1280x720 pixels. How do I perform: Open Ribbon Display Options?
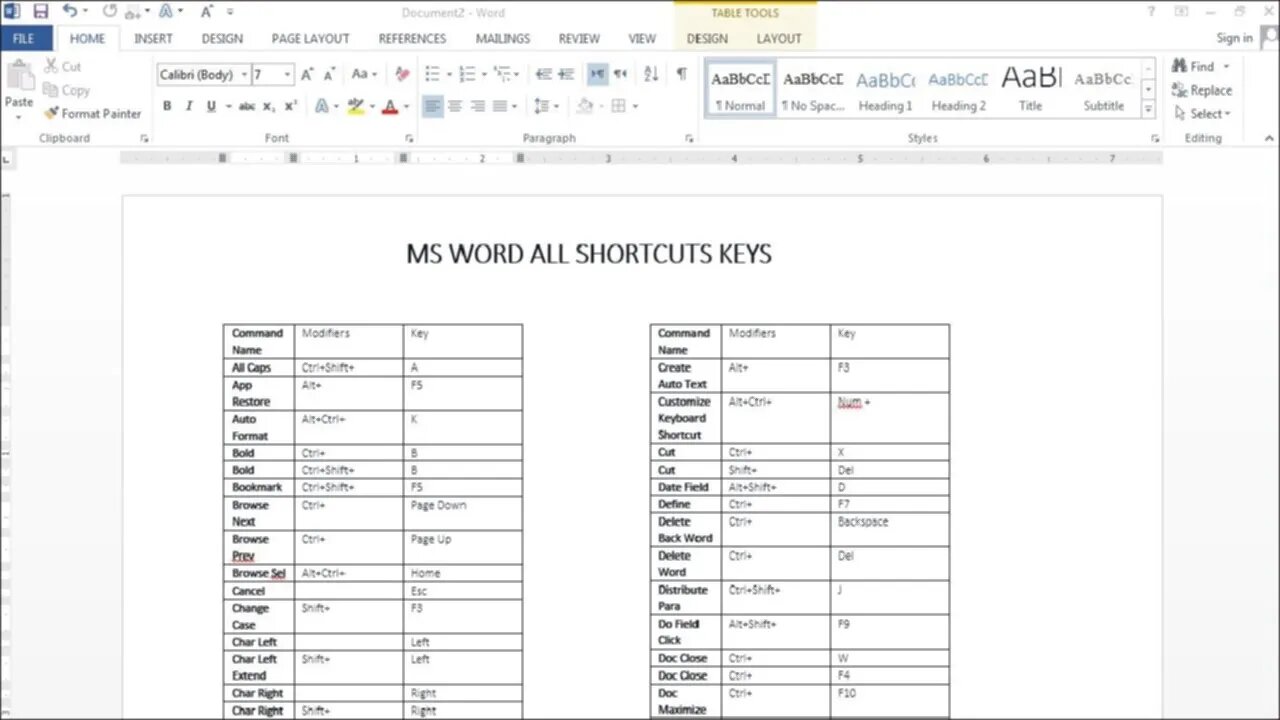coord(1182,12)
